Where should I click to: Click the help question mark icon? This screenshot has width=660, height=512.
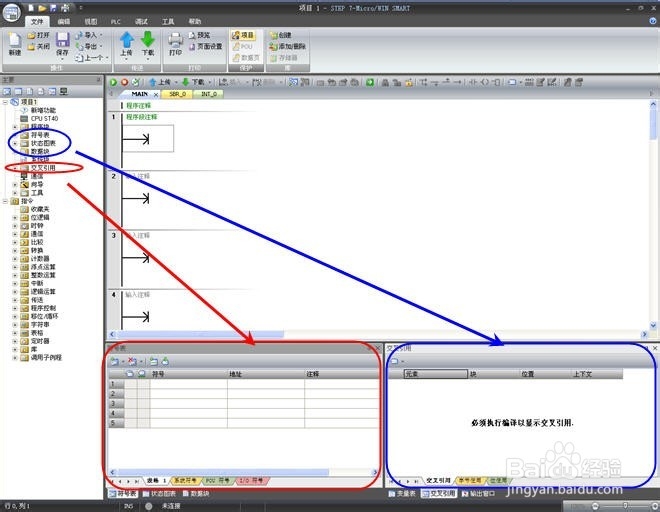coord(653,21)
